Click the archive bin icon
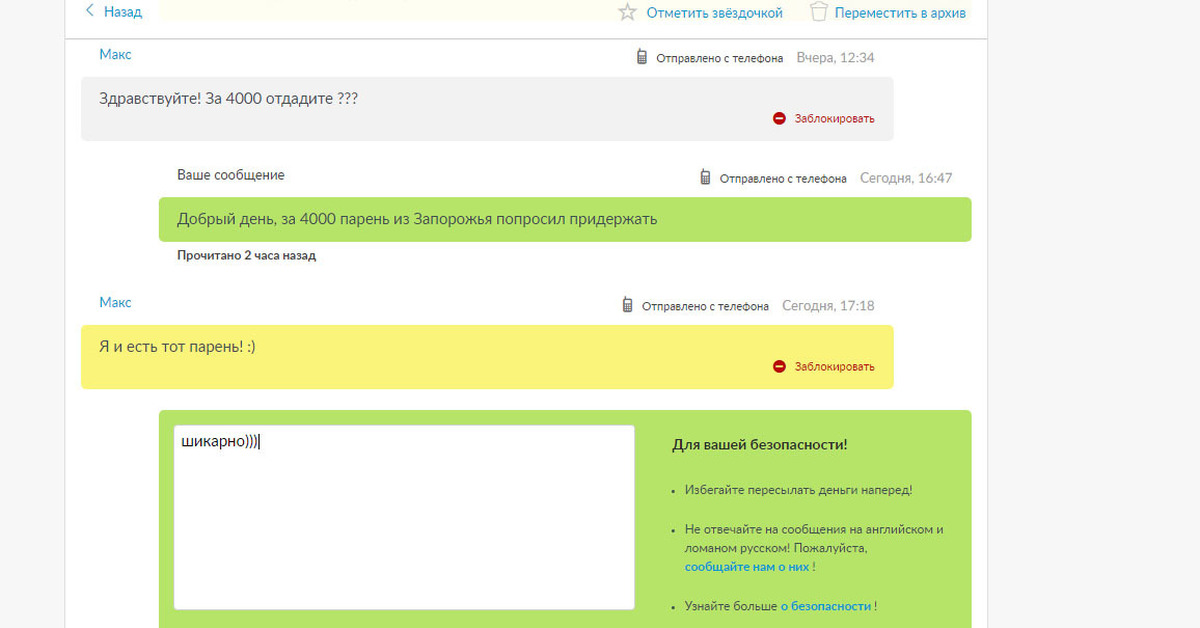Image resolution: width=1200 pixels, height=628 pixels. 819,12
